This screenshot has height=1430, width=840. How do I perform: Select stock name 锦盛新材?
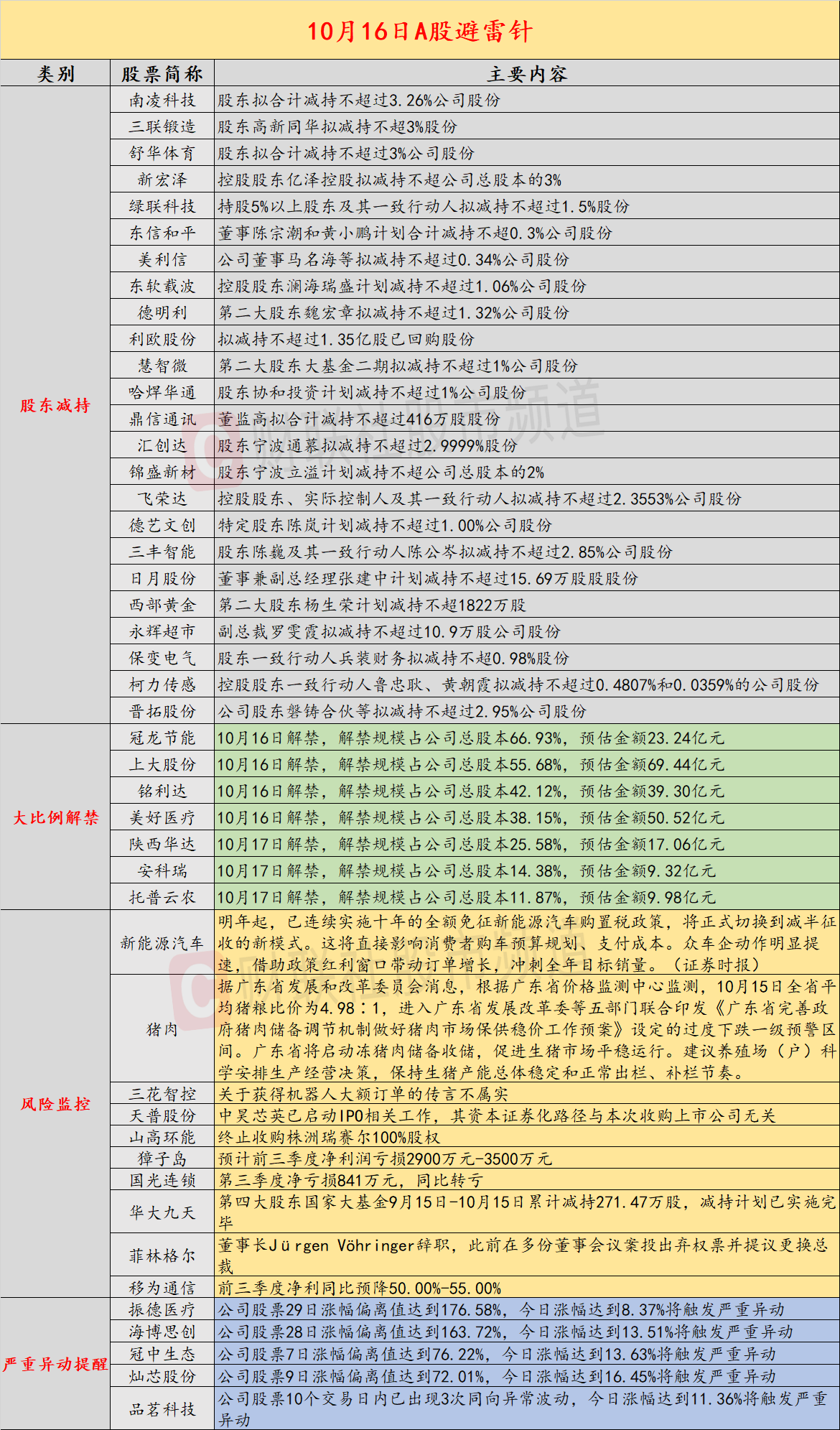(162, 472)
